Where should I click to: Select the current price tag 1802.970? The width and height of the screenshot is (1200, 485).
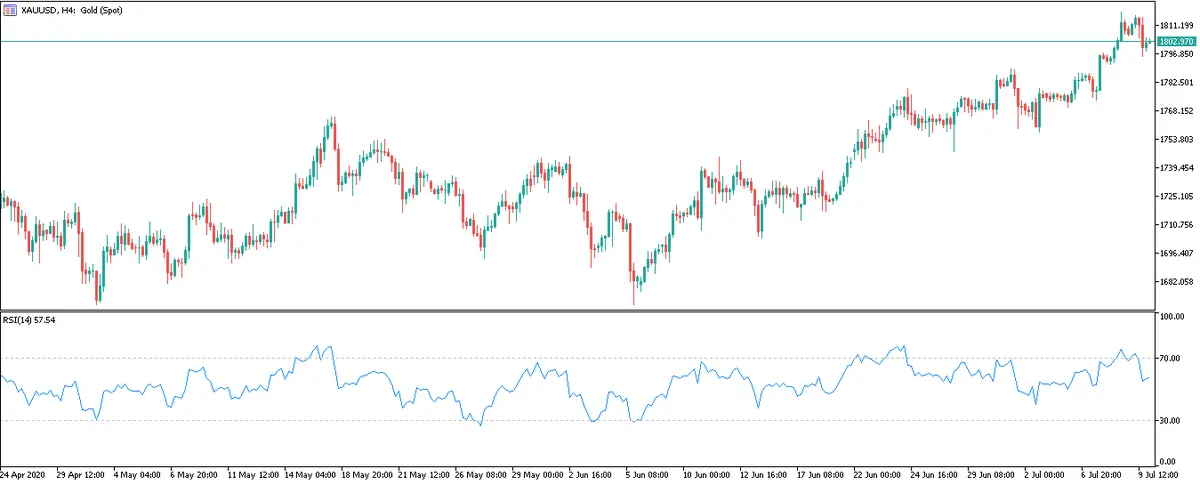pyautogui.click(x=1176, y=41)
